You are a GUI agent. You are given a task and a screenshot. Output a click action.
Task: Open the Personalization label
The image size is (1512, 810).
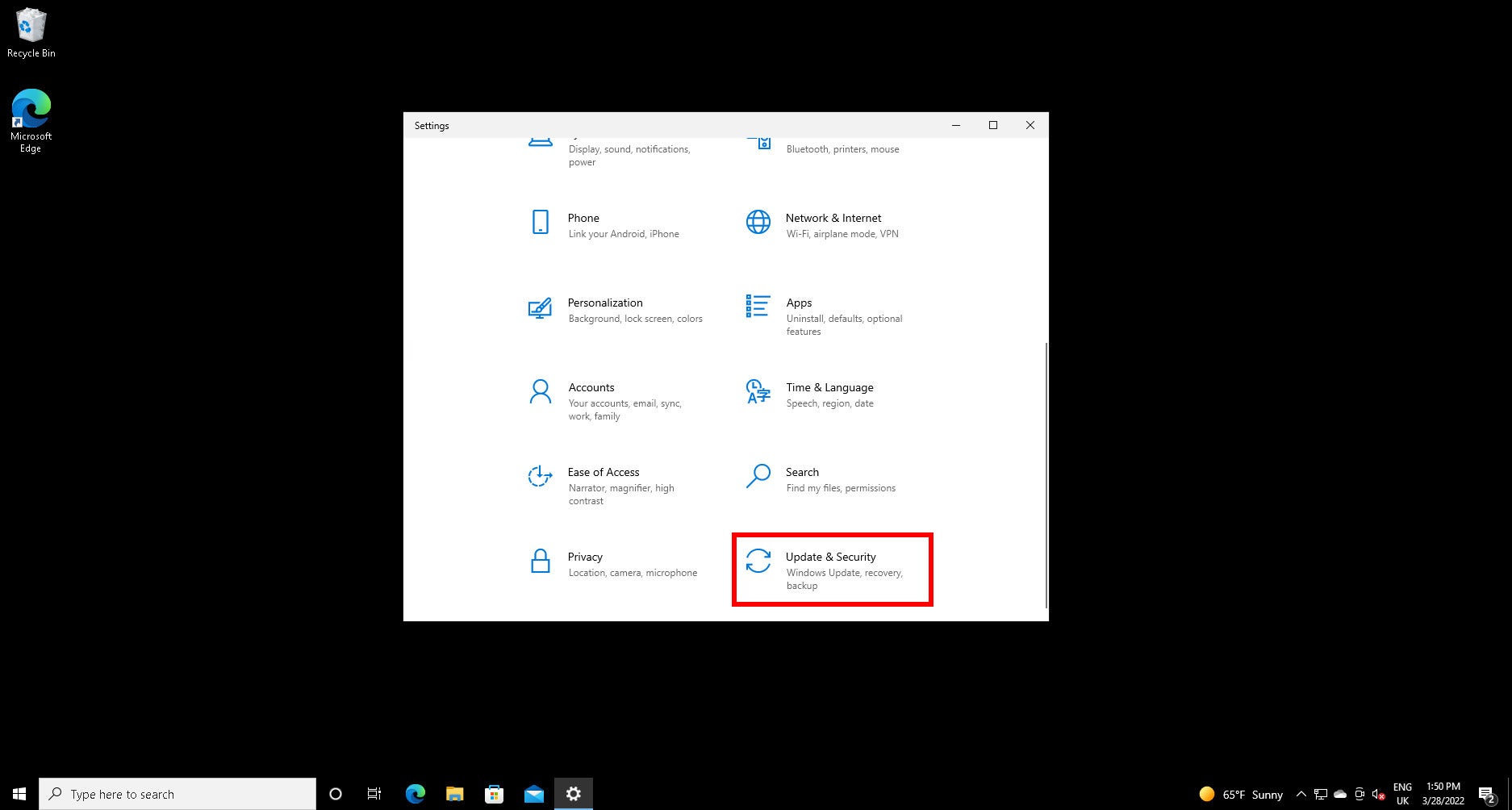(605, 303)
